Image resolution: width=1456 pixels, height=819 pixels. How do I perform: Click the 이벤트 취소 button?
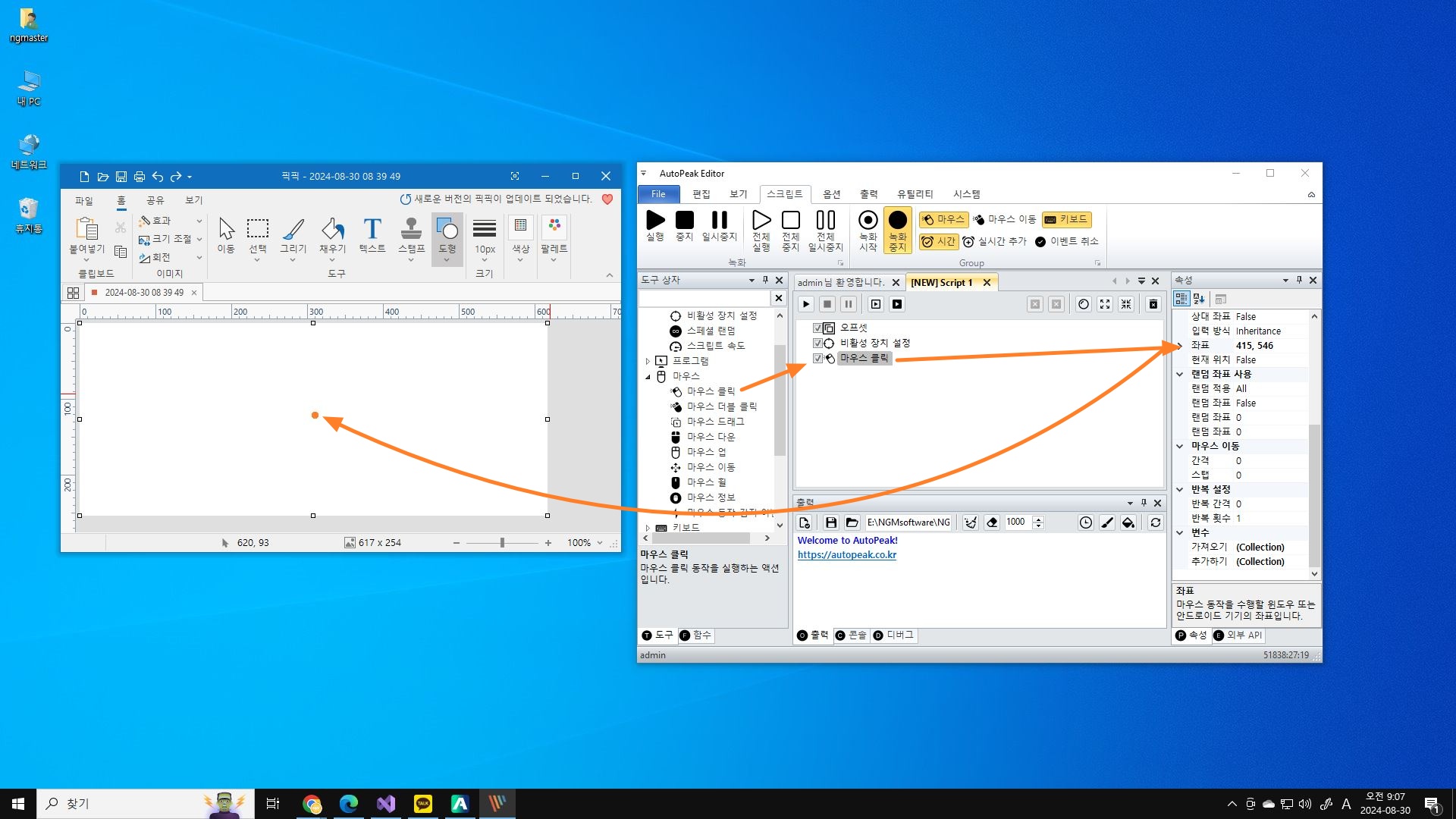(1067, 241)
